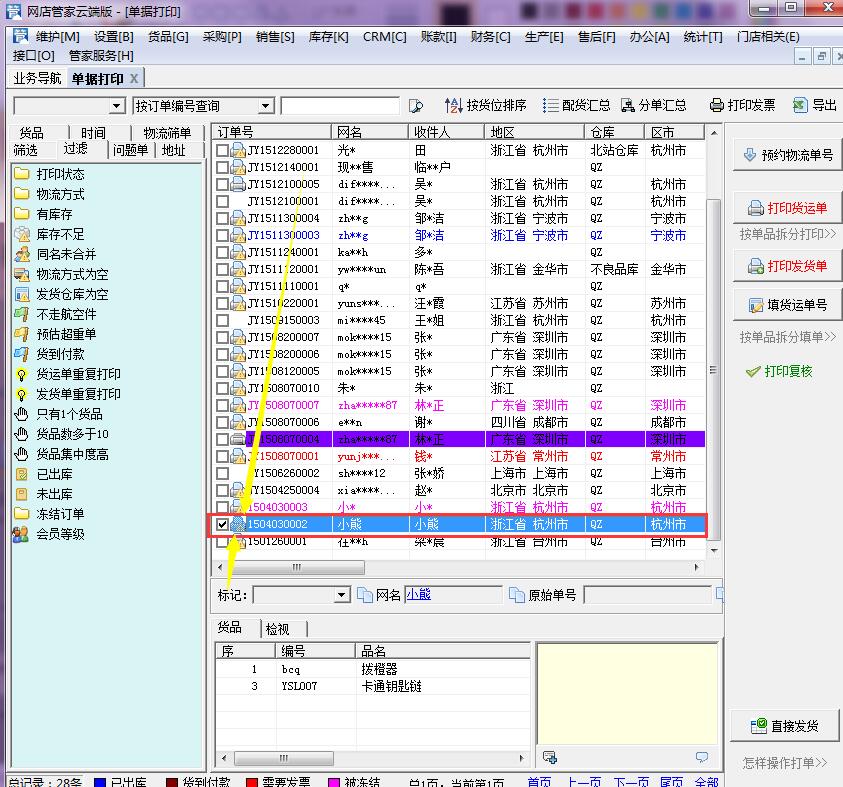Tick the checkbox for order JY1508200007
Viewport: 843px width, 787px height.
222,338
